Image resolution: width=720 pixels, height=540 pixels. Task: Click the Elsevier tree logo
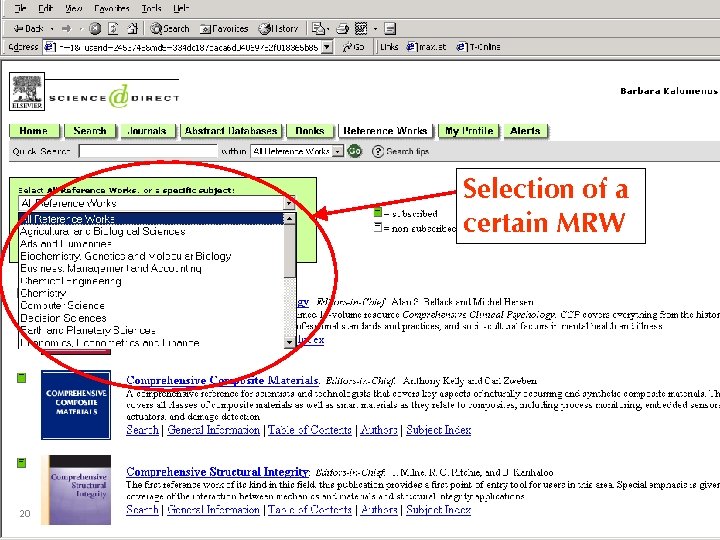[x=27, y=91]
